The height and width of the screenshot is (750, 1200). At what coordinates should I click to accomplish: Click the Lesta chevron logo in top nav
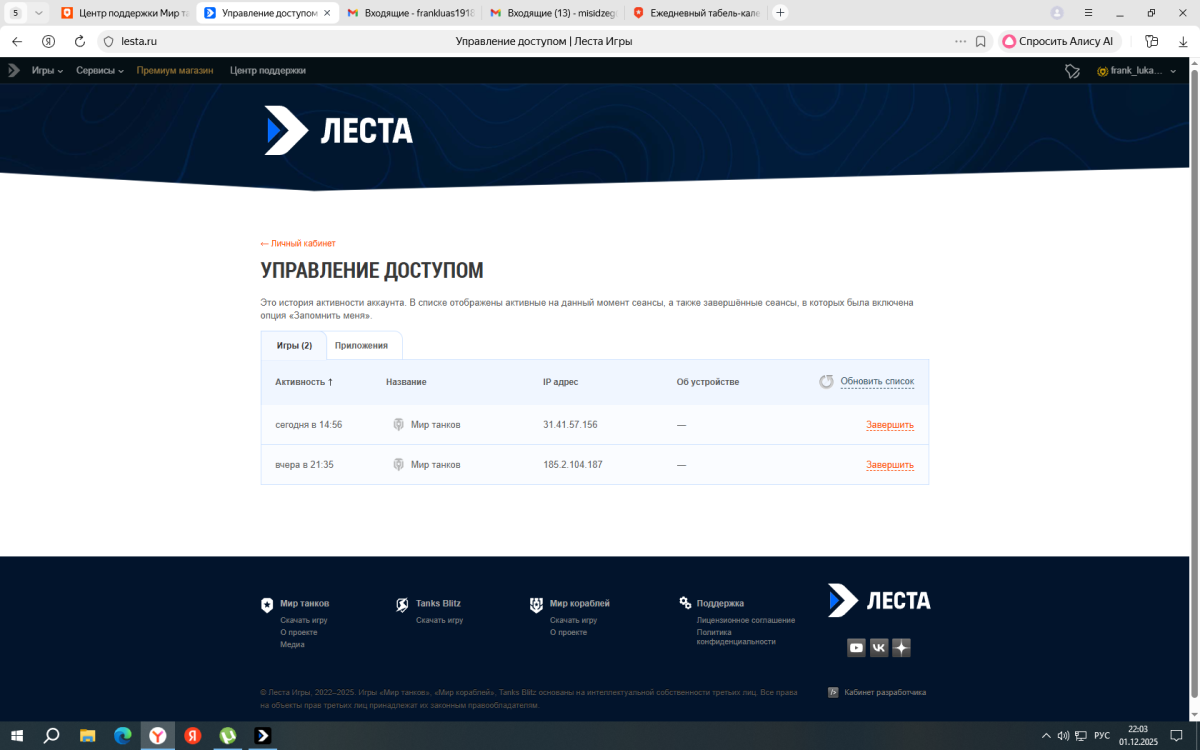[x=14, y=71]
